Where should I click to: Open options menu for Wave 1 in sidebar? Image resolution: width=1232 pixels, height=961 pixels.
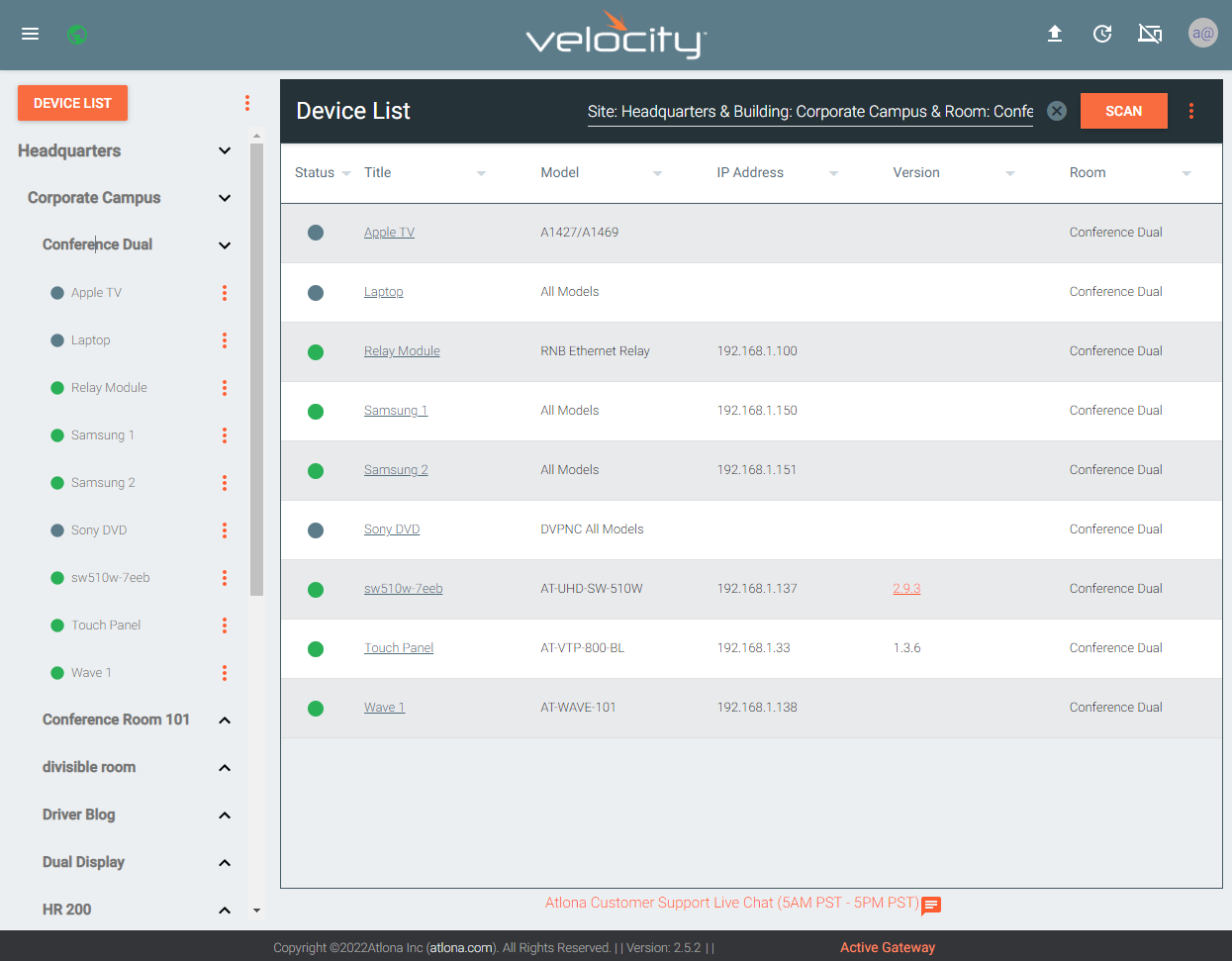click(225, 673)
